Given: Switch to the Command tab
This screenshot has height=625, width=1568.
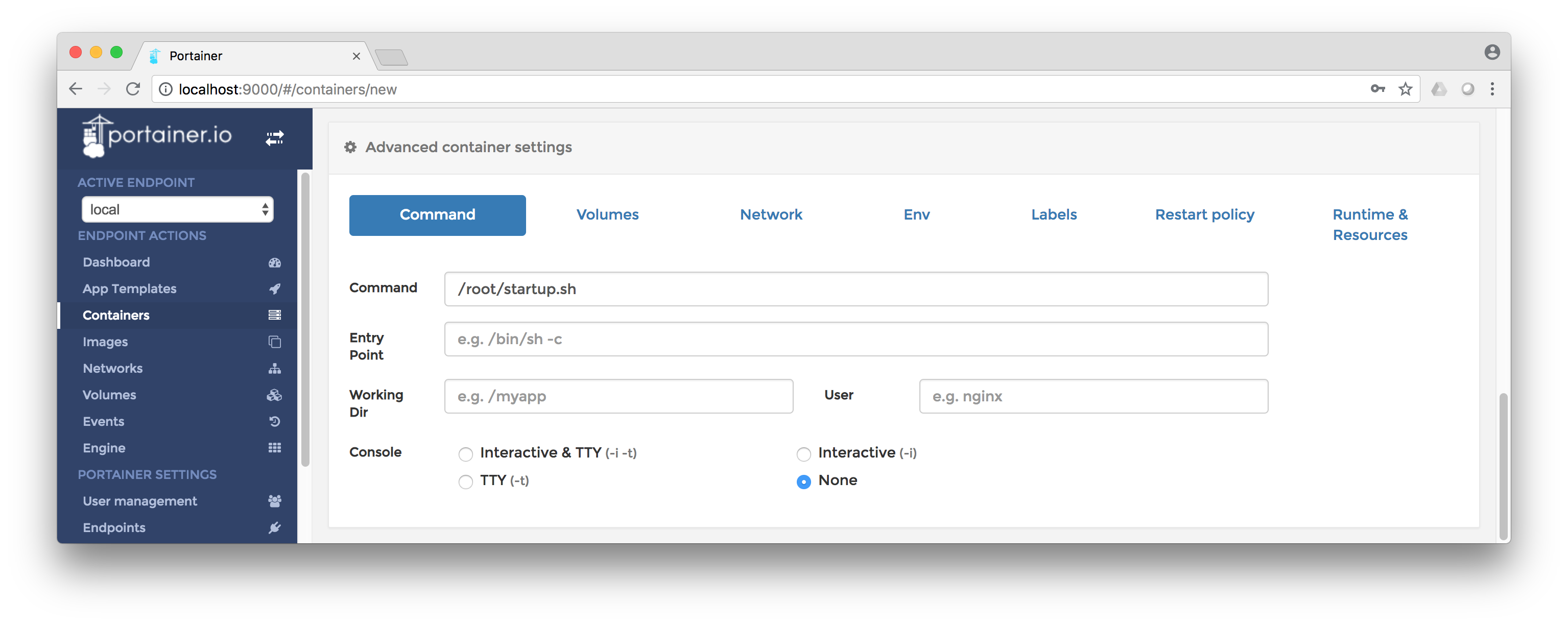Looking at the screenshot, I should (x=437, y=215).
